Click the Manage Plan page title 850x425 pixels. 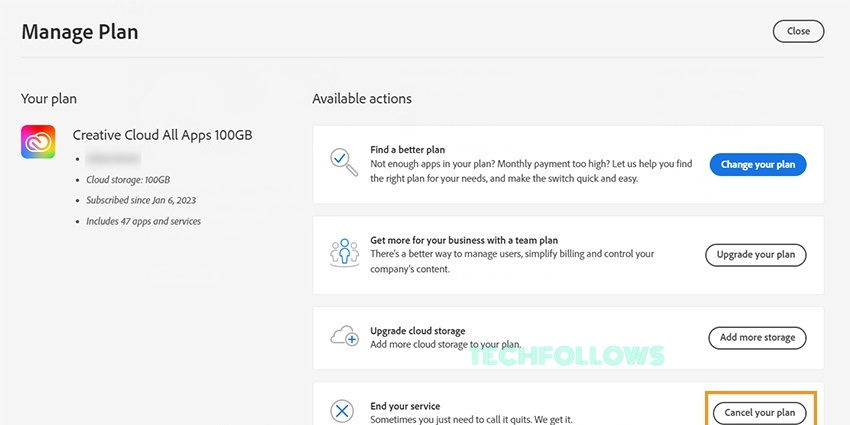80,32
